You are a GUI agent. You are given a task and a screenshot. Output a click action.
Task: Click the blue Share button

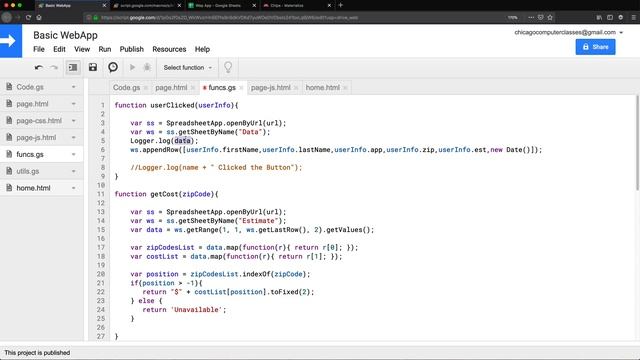595,47
